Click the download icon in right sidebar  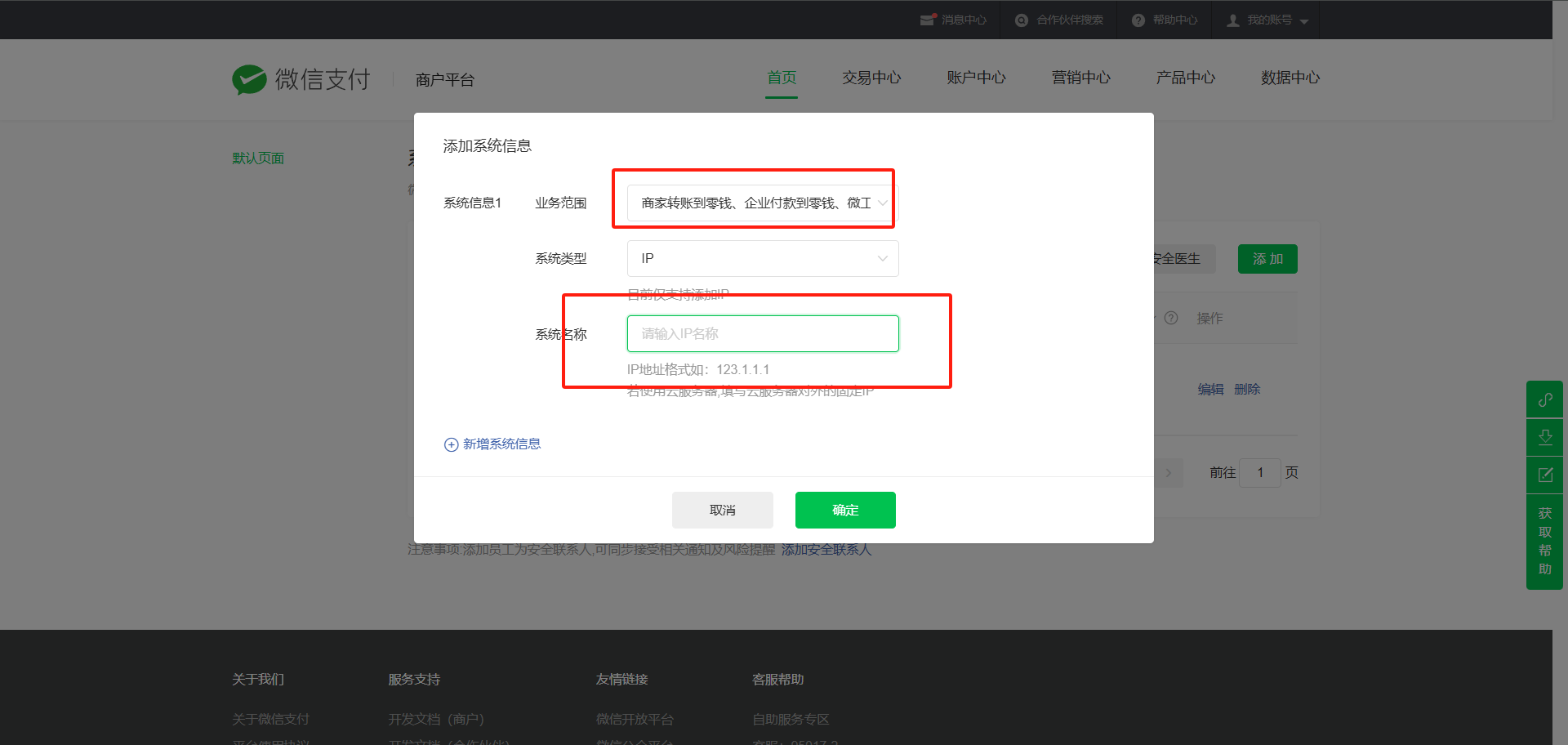coord(1544,437)
